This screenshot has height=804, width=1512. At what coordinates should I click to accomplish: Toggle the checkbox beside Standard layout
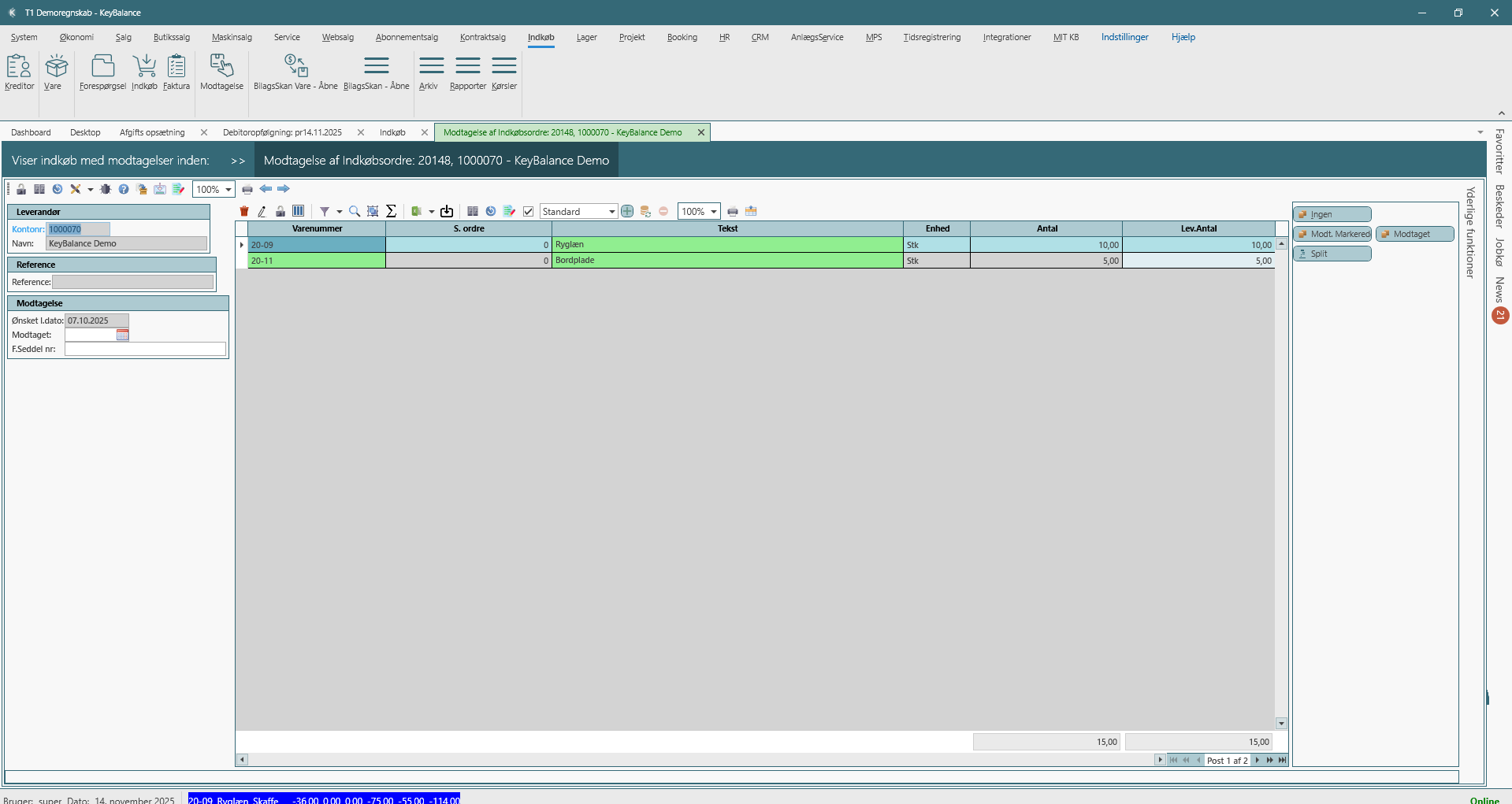(x=529, y=211)
